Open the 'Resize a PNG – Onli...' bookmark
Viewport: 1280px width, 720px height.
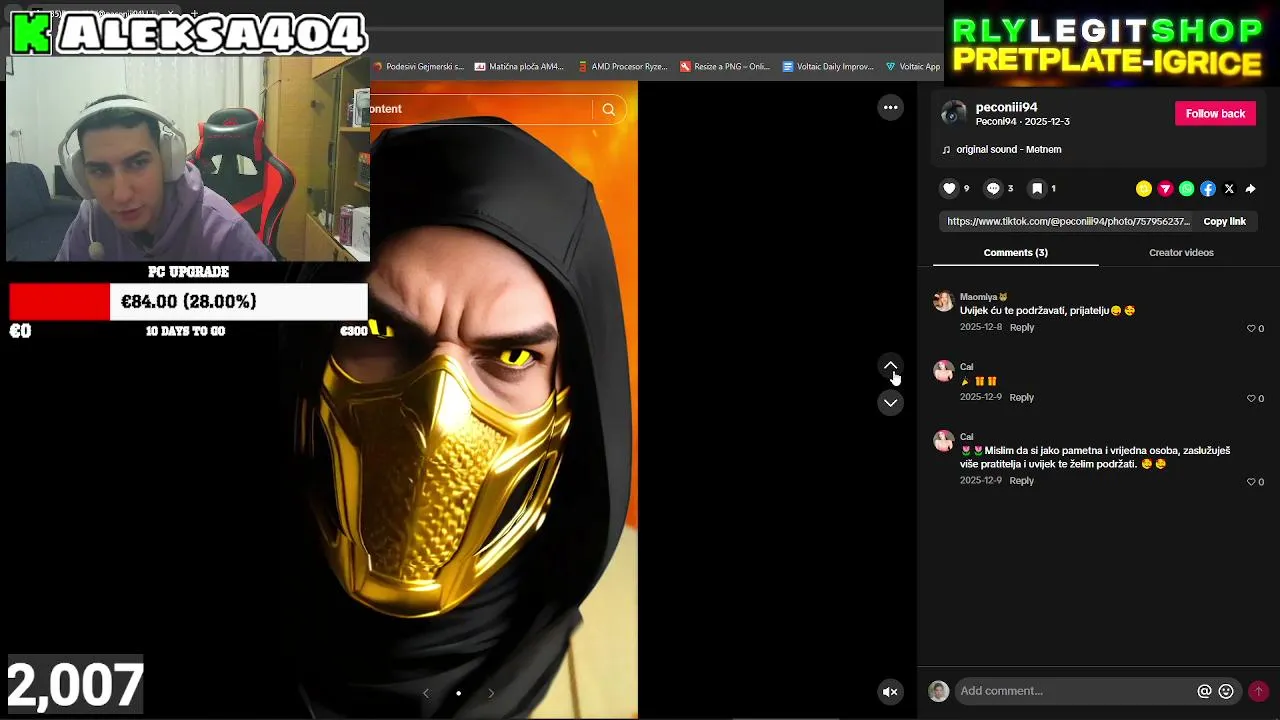click(x=725, y=66)
